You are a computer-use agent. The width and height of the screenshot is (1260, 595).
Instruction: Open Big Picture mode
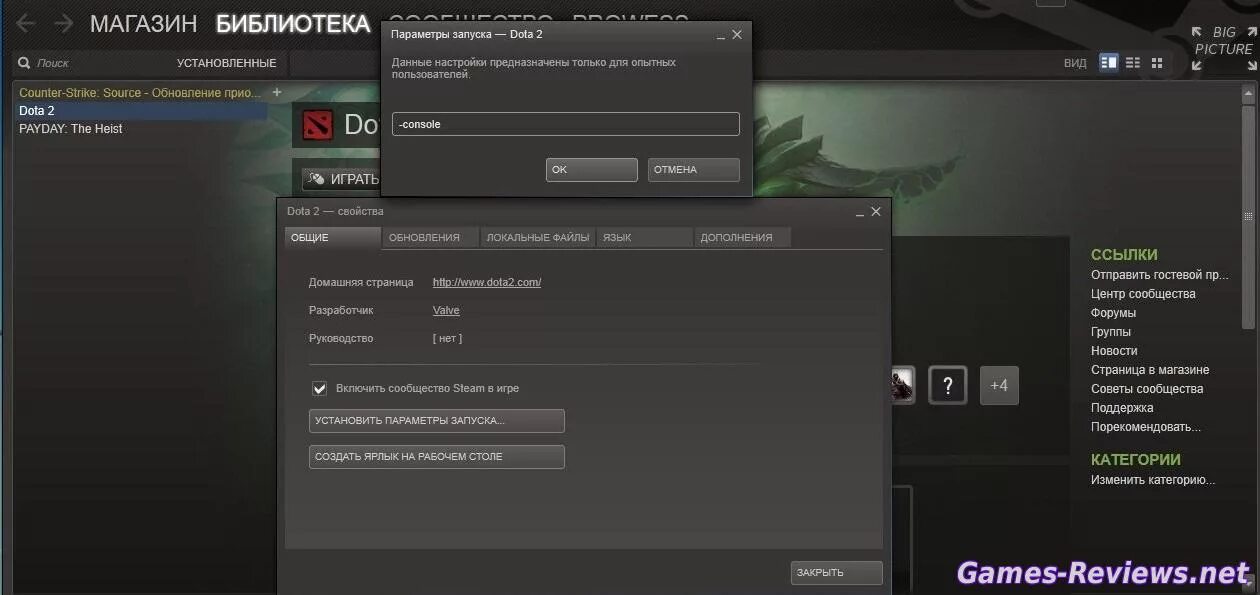click(x=1222, y=48)
